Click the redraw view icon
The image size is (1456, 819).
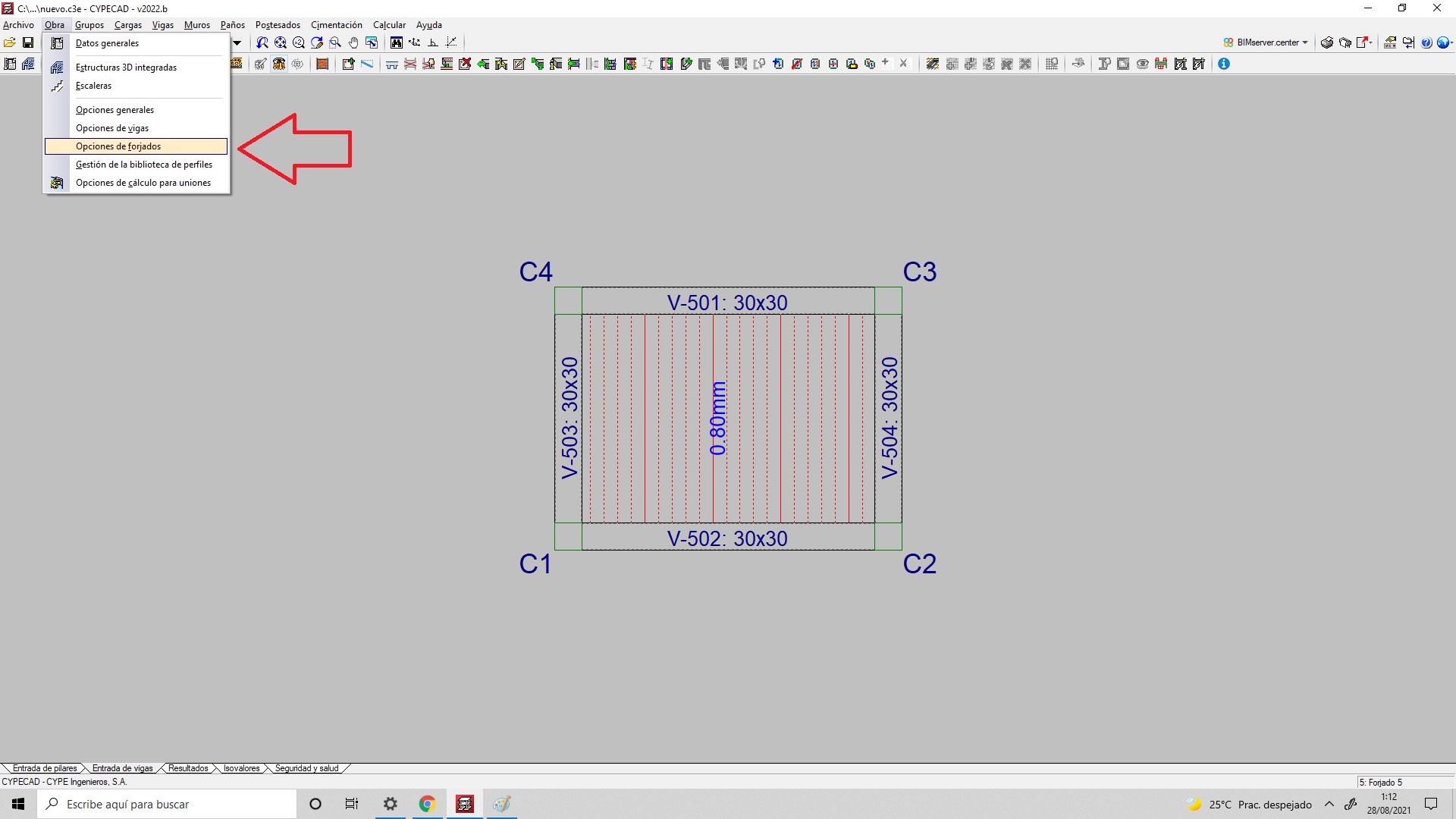tap(317, 42)
